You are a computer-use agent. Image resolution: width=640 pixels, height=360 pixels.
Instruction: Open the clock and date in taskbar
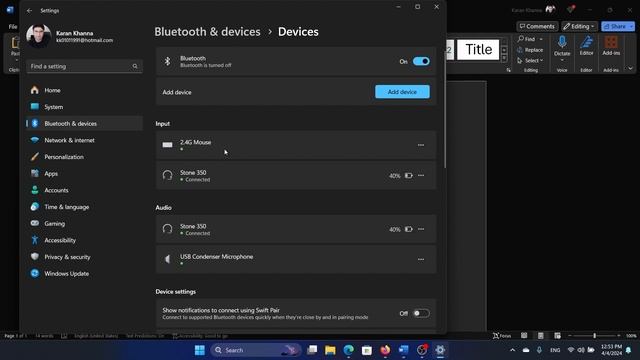611,350
